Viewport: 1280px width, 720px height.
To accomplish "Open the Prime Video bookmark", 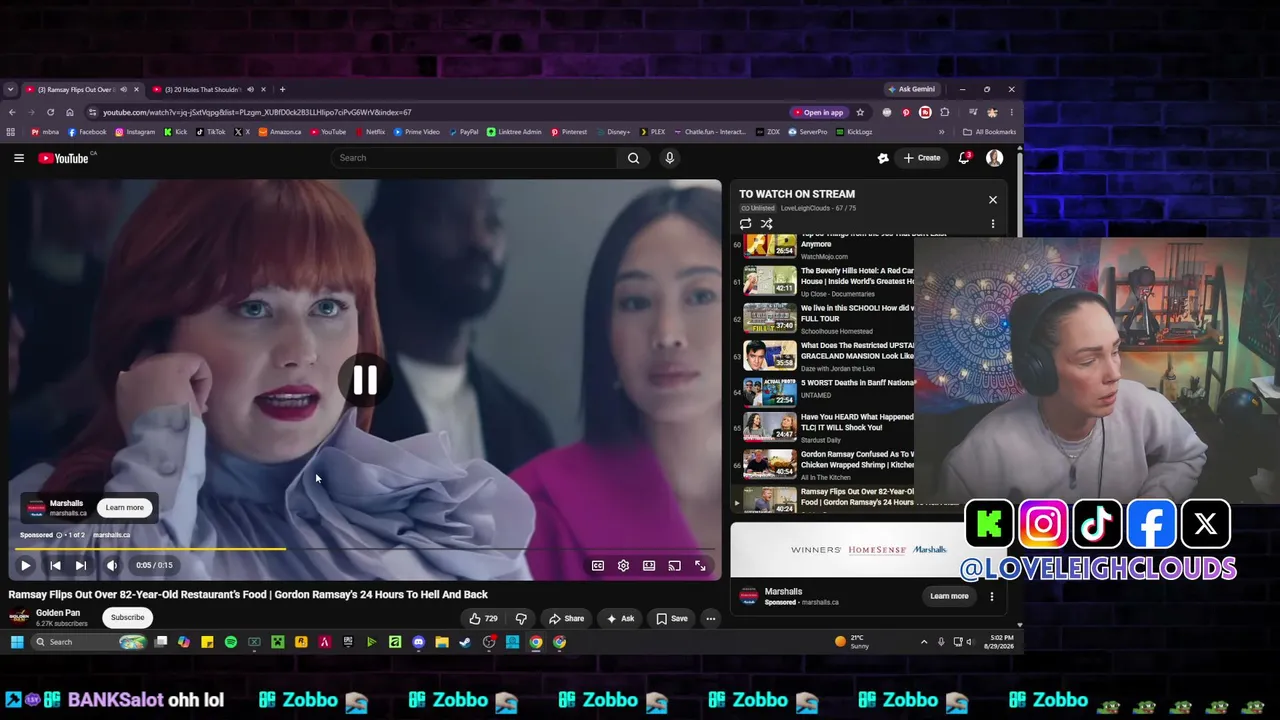I will pyautogui.click(x=417, y=132).
